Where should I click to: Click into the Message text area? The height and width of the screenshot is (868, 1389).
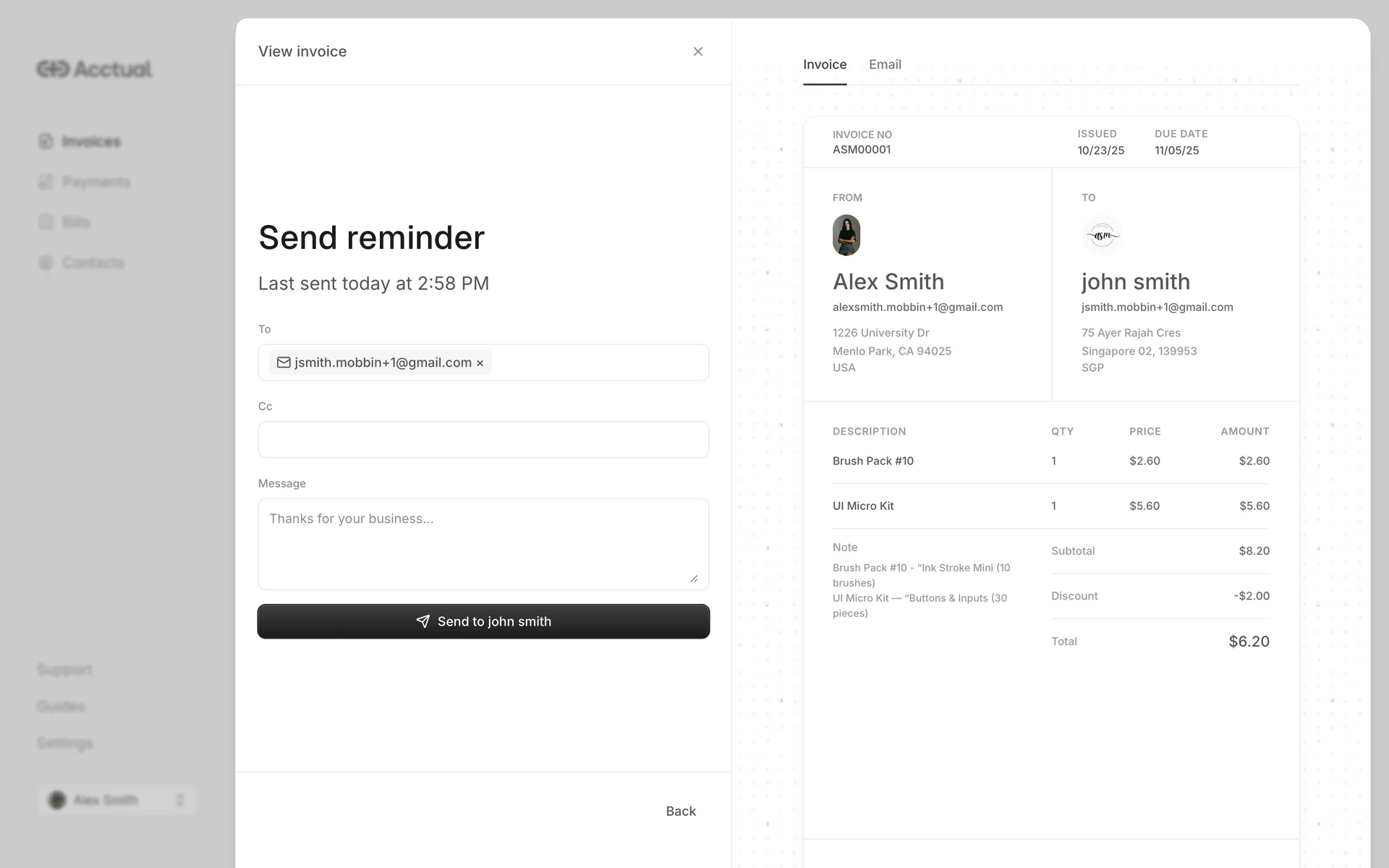tap(483, 543)
